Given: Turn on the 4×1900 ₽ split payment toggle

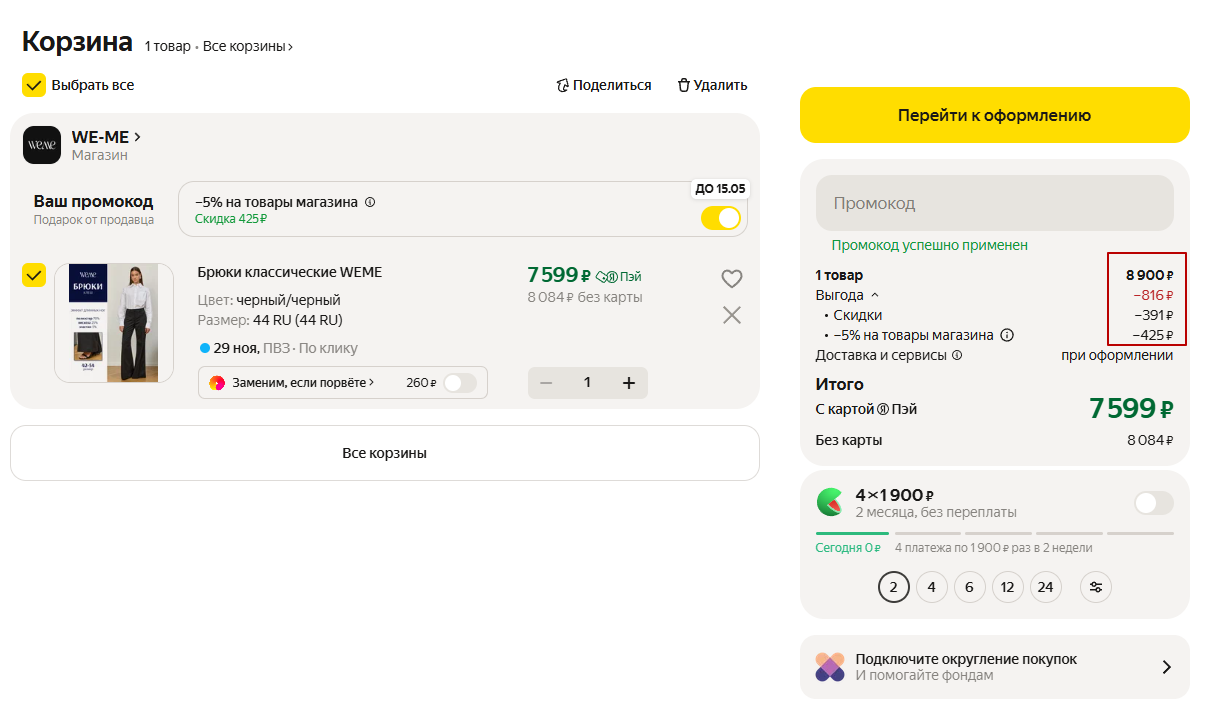Looking at the screenshot, I should point(1153,503).
